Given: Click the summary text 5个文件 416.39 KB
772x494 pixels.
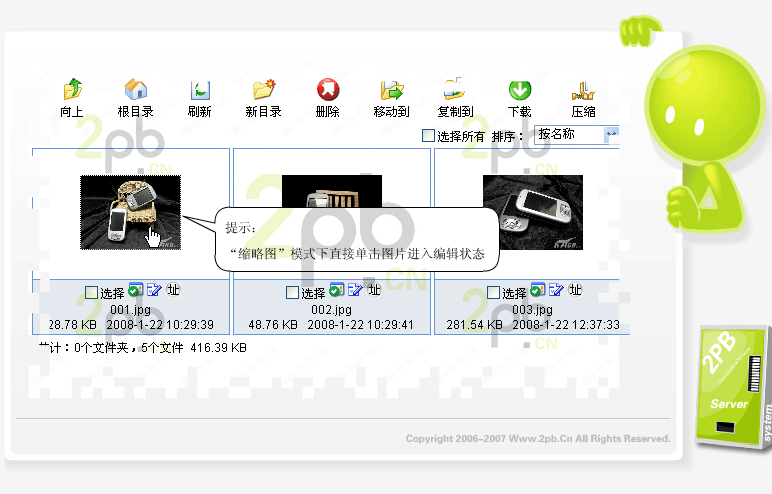Looking at the screenshot, I should (193, 348).
